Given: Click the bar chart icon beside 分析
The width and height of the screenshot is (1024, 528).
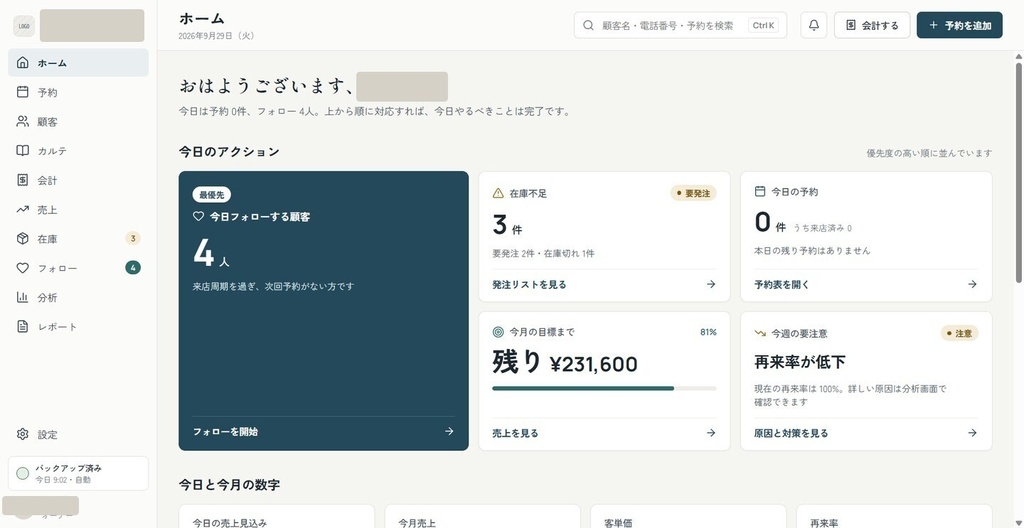Looking at the screenshot, I should click(23, 297).
